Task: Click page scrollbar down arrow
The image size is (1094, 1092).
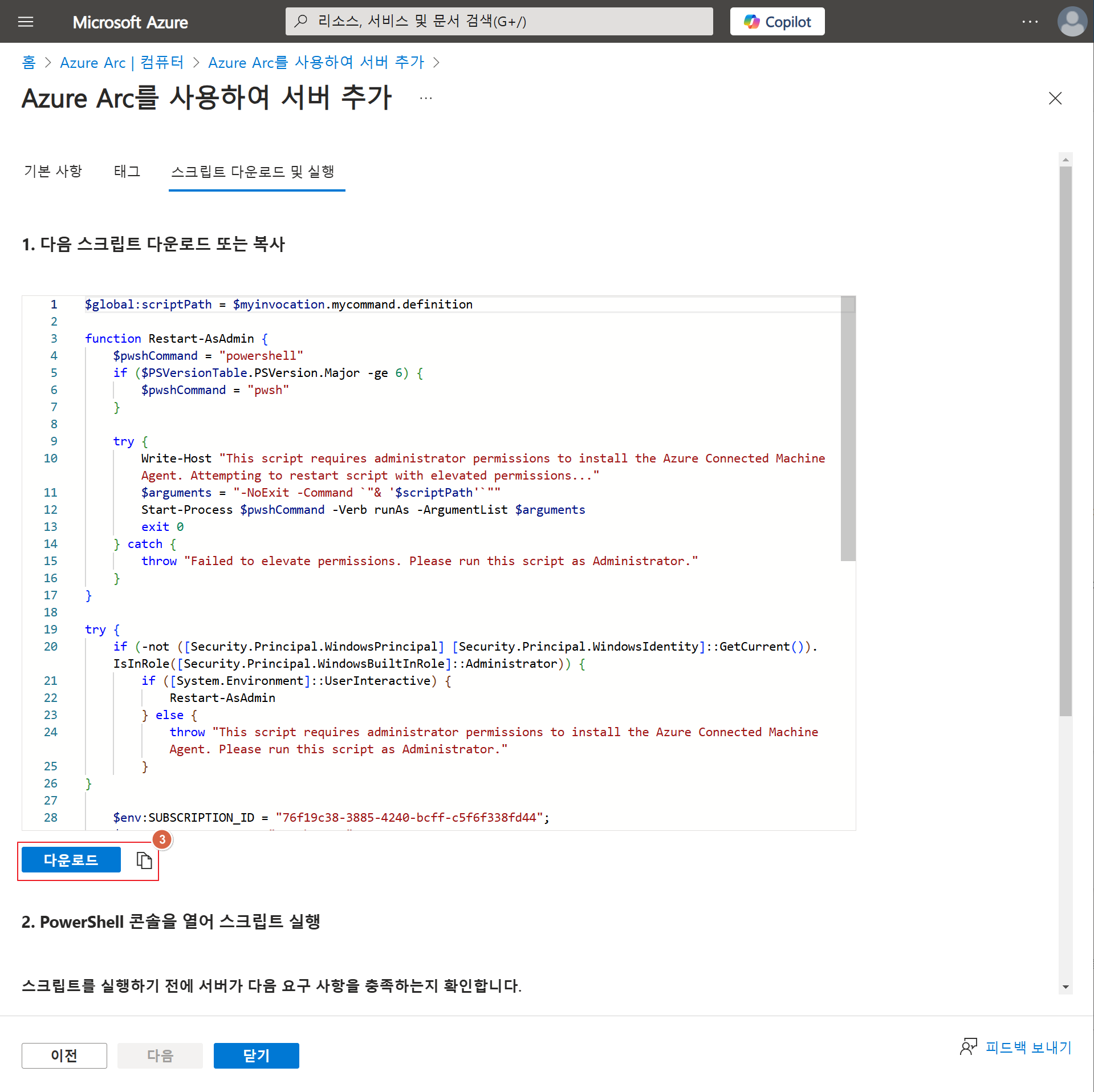Action: pos(1065,987)
